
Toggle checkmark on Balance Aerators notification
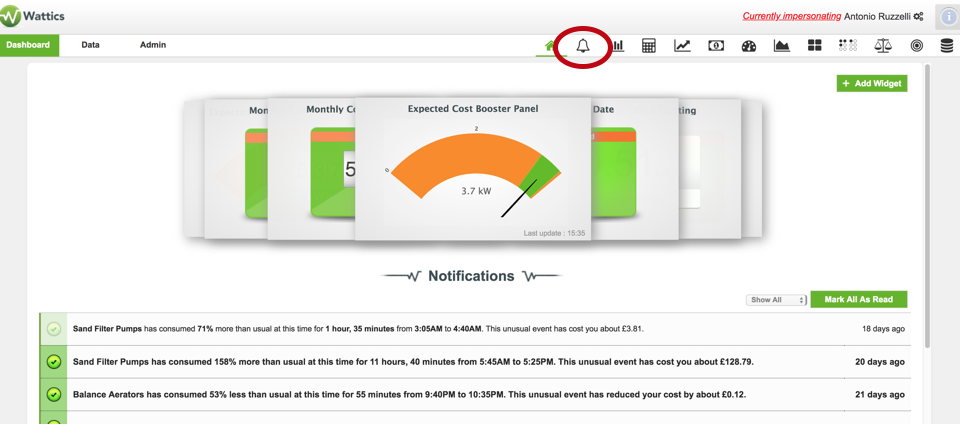coord(54,394)
